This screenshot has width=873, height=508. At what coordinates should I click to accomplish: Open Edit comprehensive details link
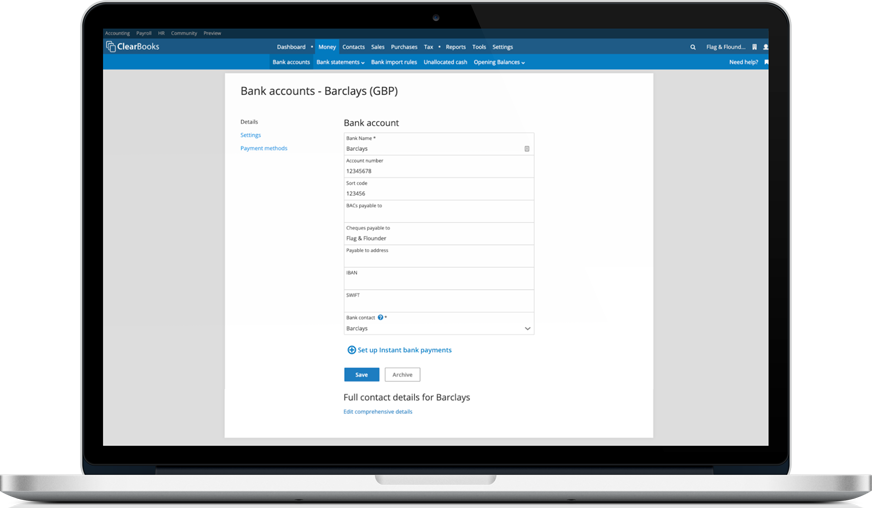(x=377, y=412)
